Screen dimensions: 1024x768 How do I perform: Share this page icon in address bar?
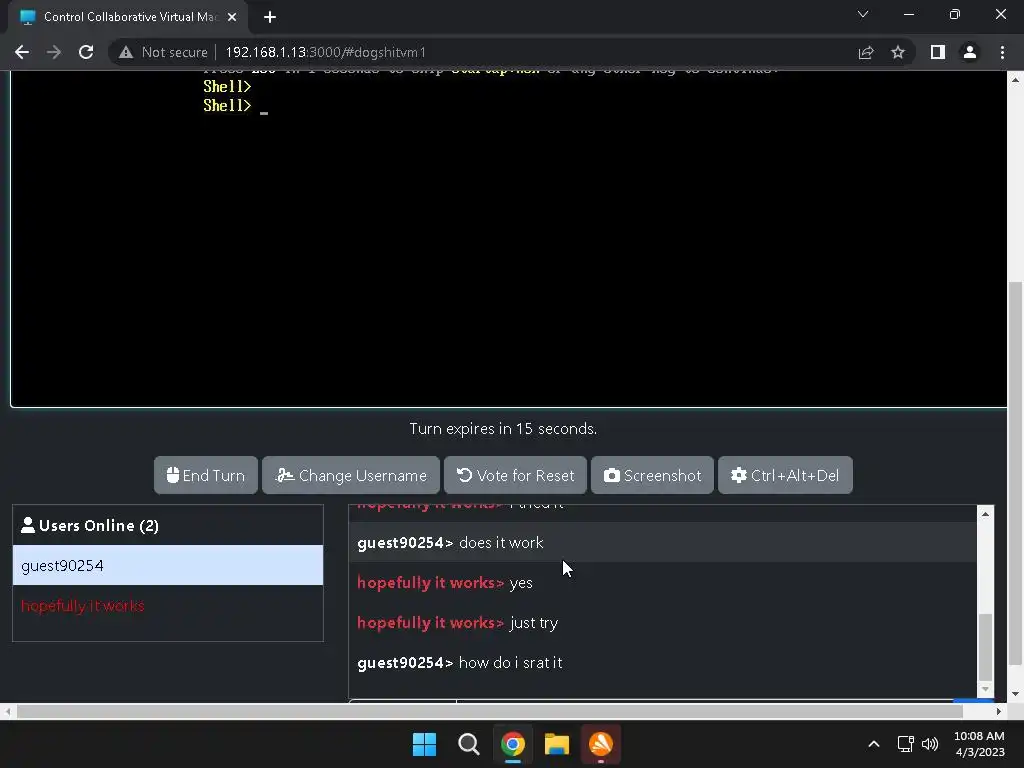tap(866, 52)
